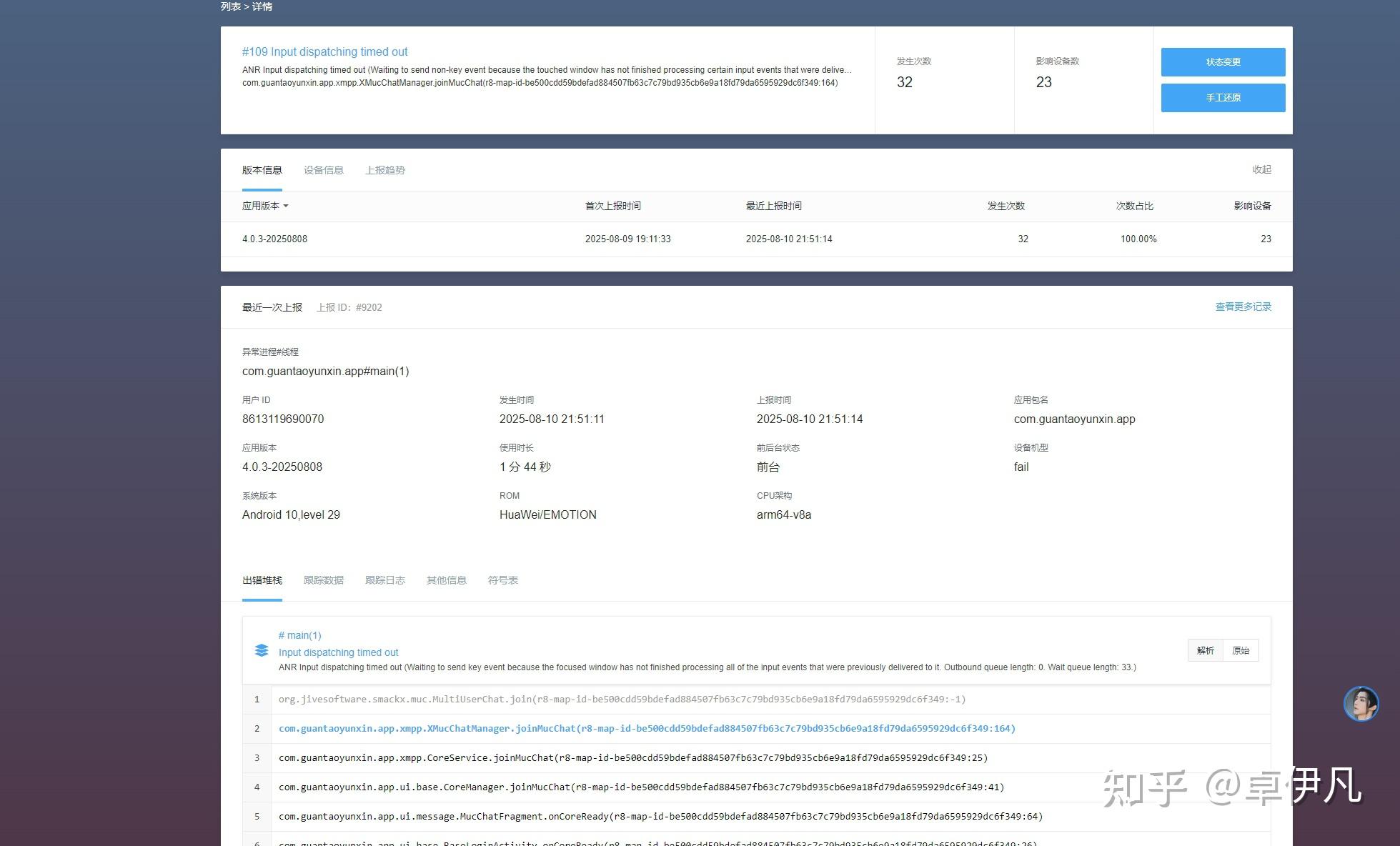The width and height of the screenshot is (1400, 846).
Task: Click the avatar thumbnail at bottom right
Action: pyautogui.click(x=1361, y=704)
